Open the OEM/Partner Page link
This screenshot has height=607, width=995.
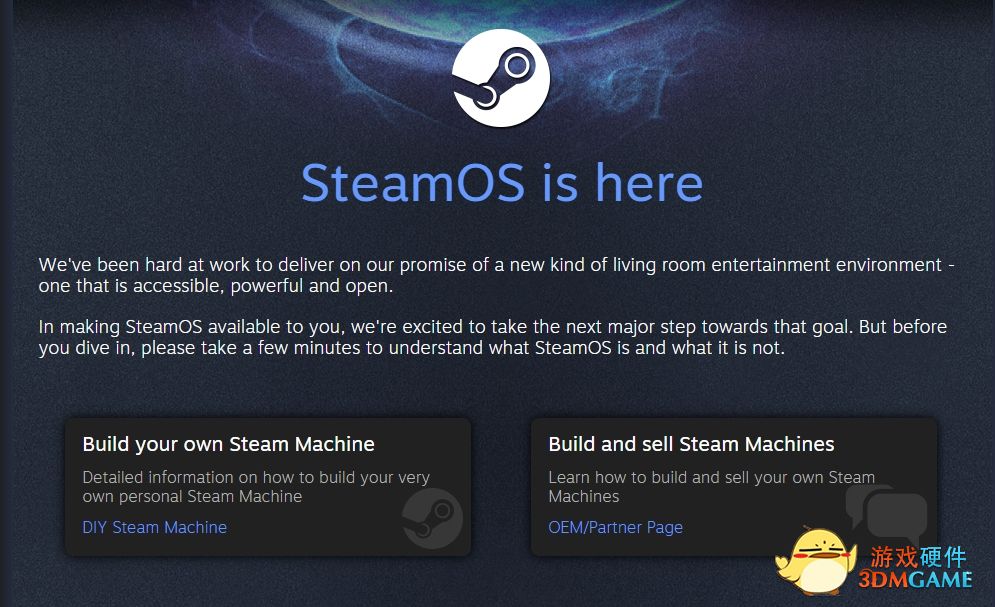click(x=615, y=527)
